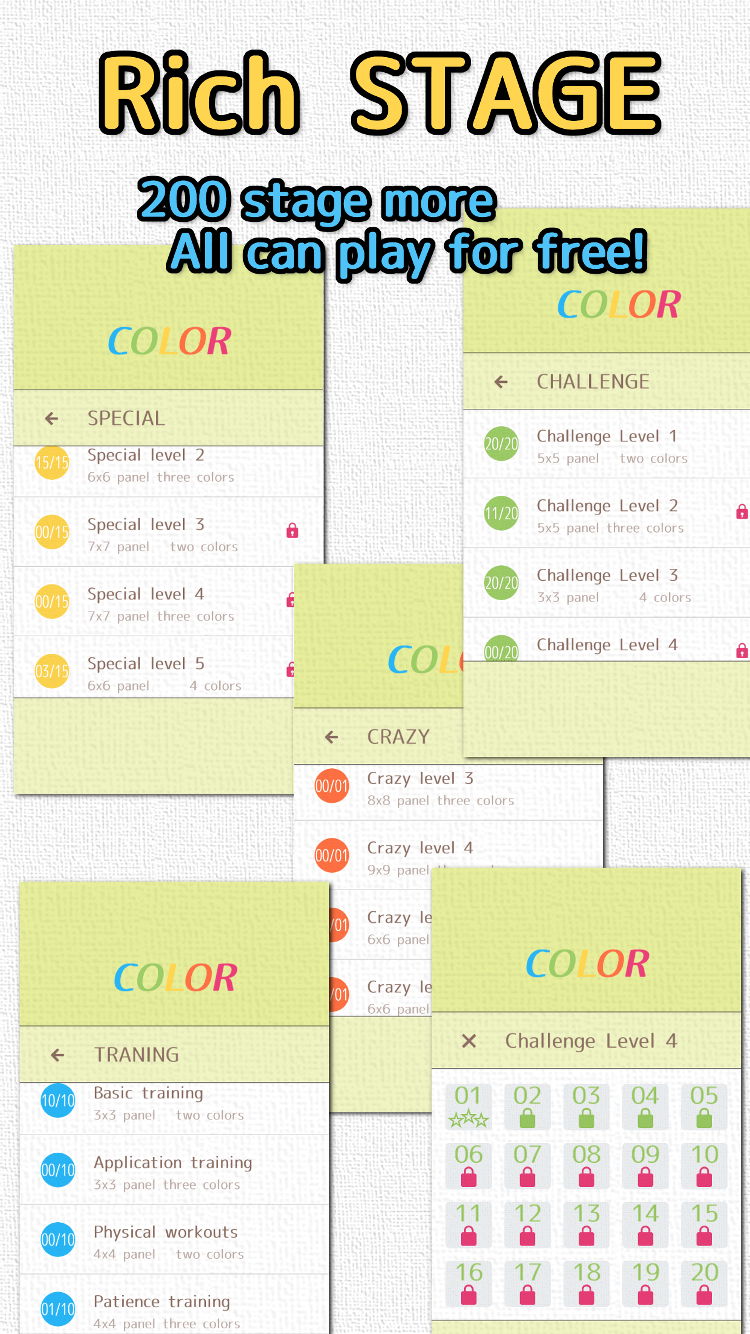
Task: Select green-locked stage 02
Action: [x=527, y=1107]
